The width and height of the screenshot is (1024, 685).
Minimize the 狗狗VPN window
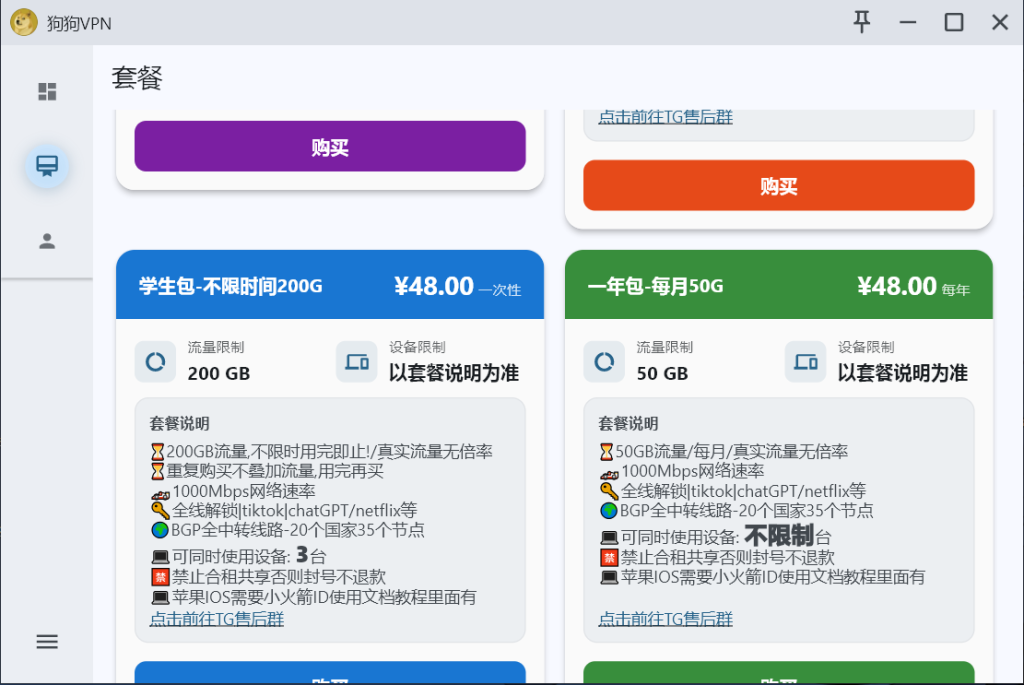coord(908,22)
